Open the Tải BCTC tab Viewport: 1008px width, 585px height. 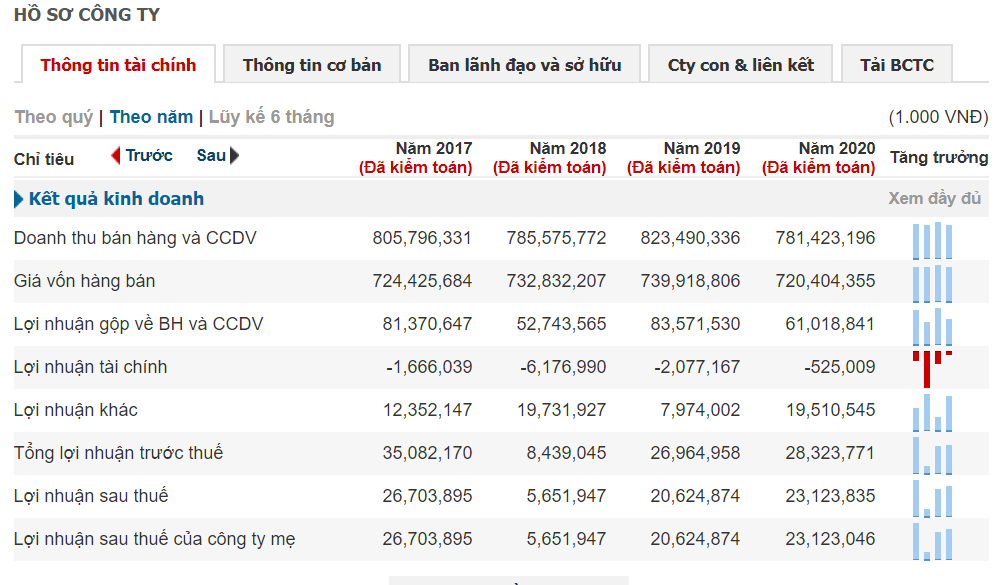[897, 65]
